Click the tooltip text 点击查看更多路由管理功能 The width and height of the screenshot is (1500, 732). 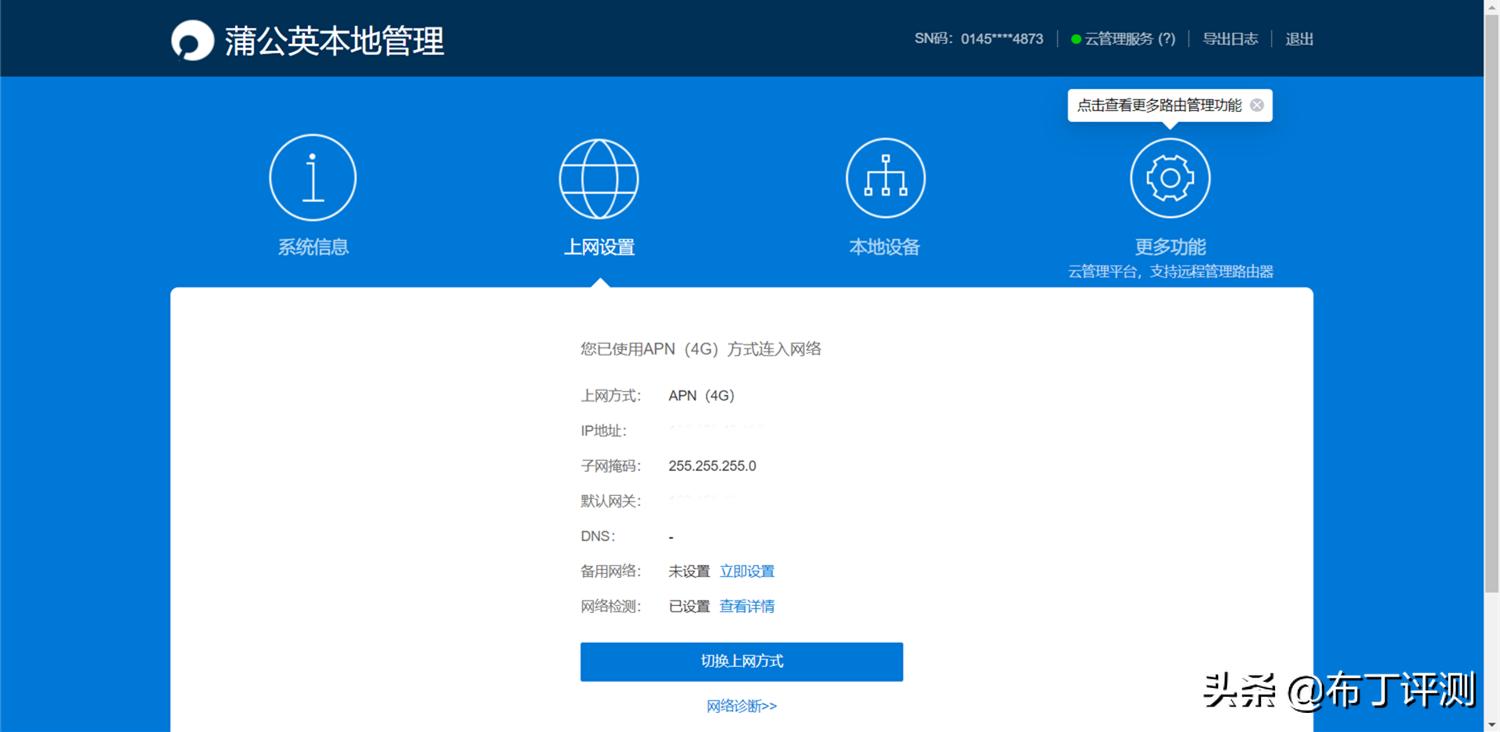[1160, 104]
